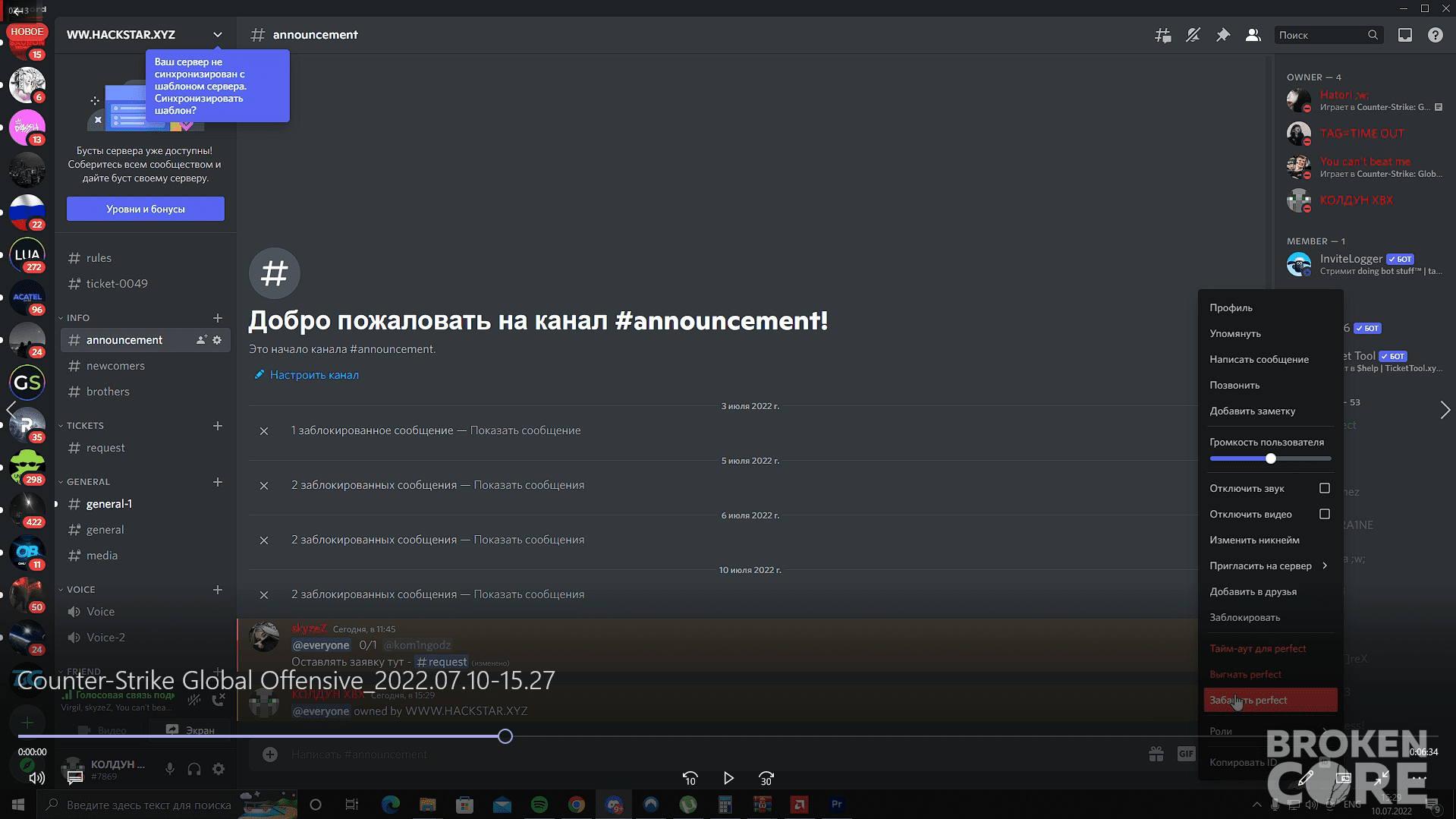Dismiss blocked message from 3 июля
The width and height of the screenshot is (1456, 819).
[x=264, y=430]
